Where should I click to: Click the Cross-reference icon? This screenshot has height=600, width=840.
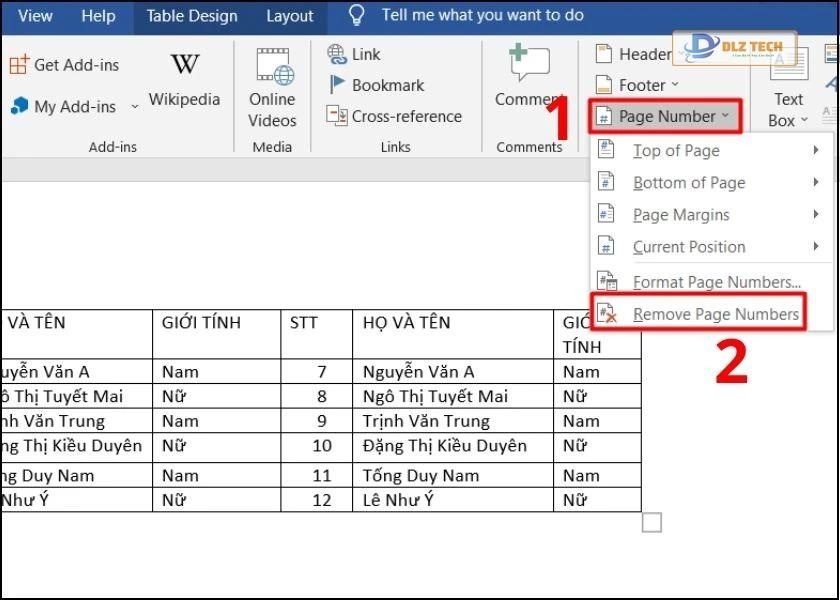[x=337, y=116]
